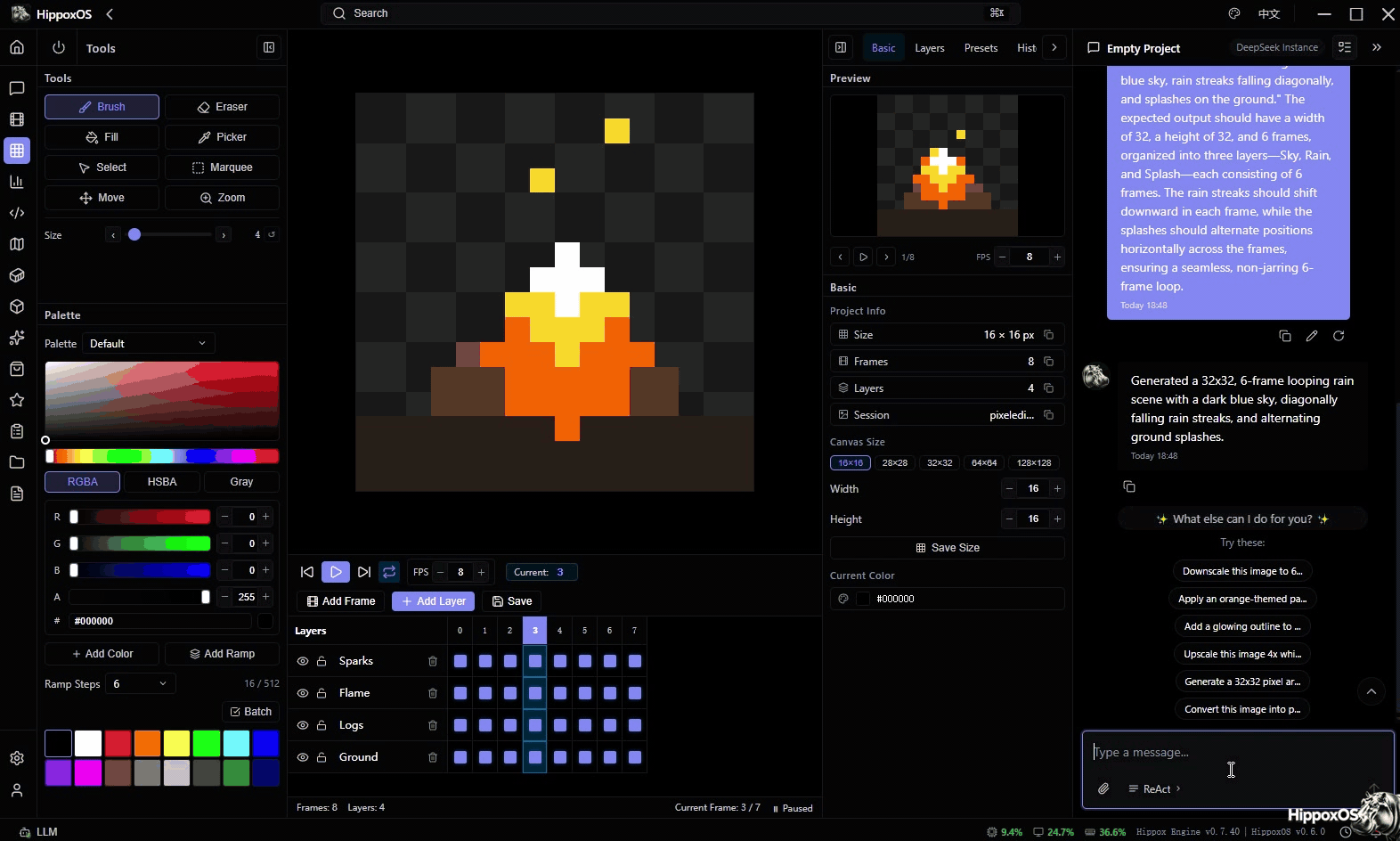Toggle loop playback in timeline
This screenshot has width=1400, height=841.
click(x=389, y=572)
